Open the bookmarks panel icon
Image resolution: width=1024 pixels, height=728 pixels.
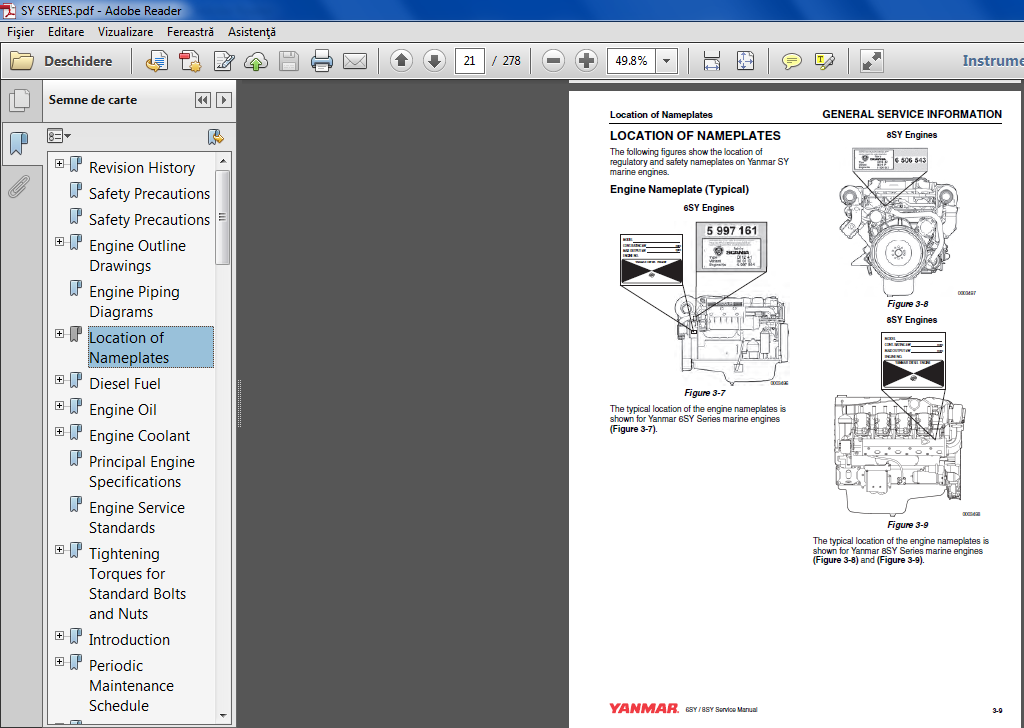(x=20, y=142)
